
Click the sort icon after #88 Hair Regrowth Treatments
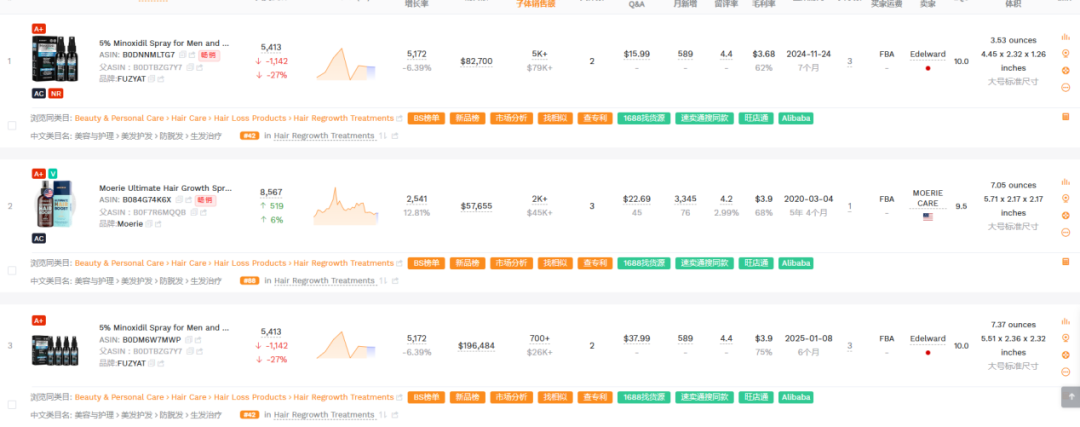(384, 281)
